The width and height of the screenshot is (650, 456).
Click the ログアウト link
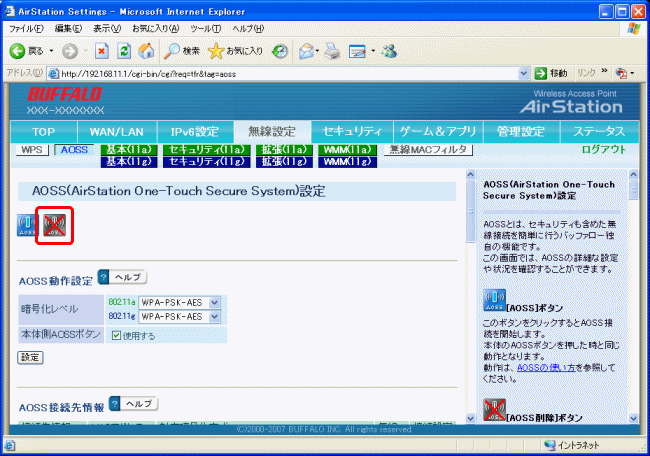point(604,150)
